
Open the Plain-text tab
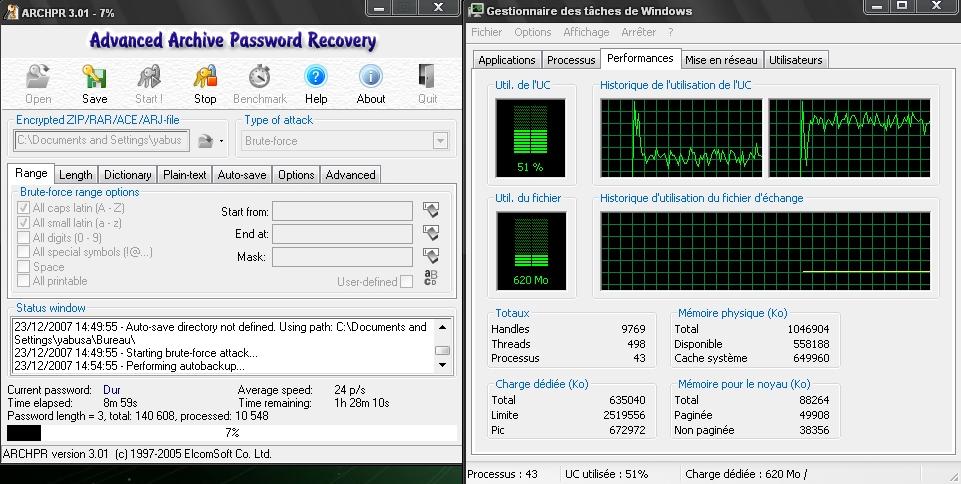pyautogui.click(x=184, y=175)
